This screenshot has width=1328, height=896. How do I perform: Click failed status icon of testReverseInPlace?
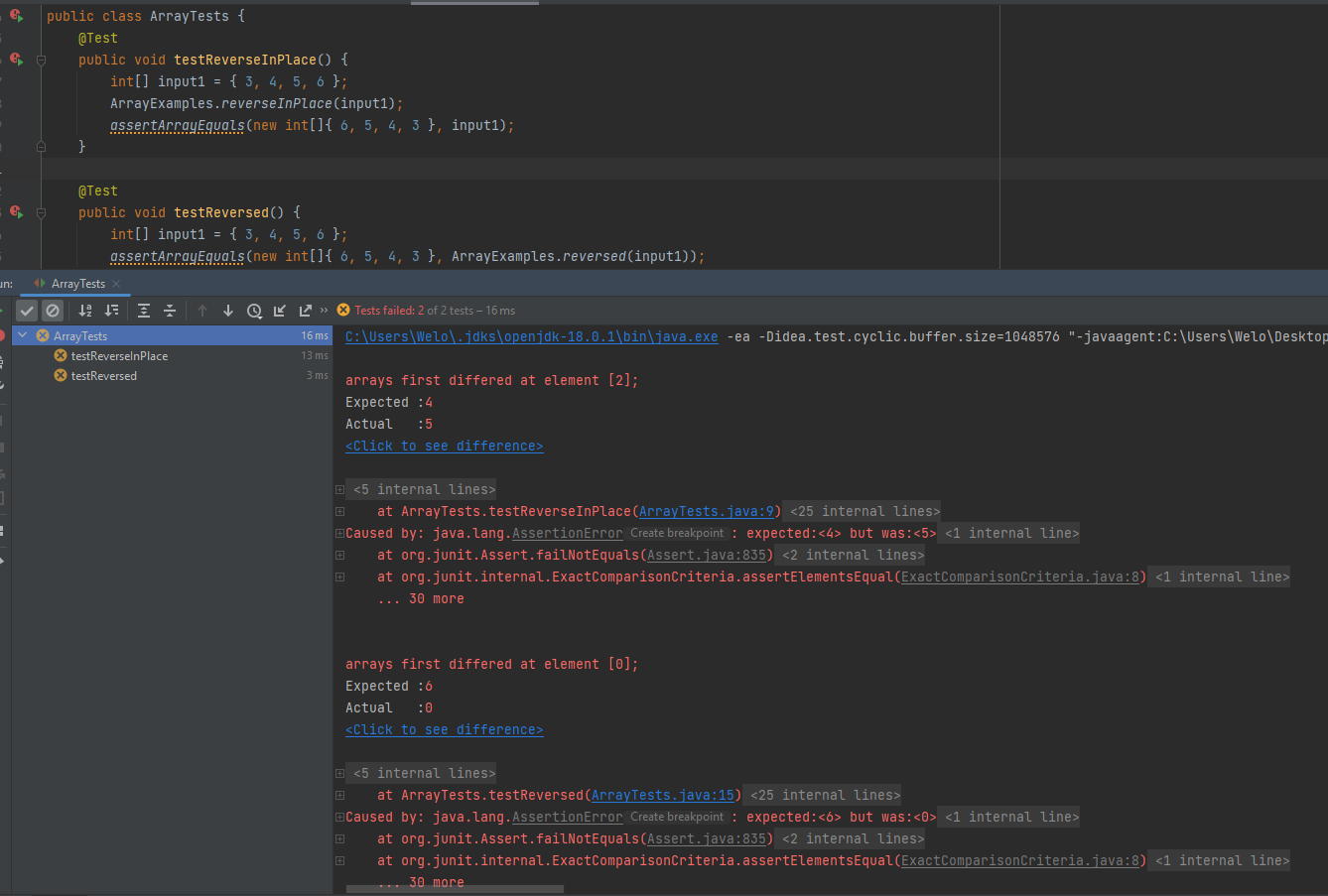(61, 355)
